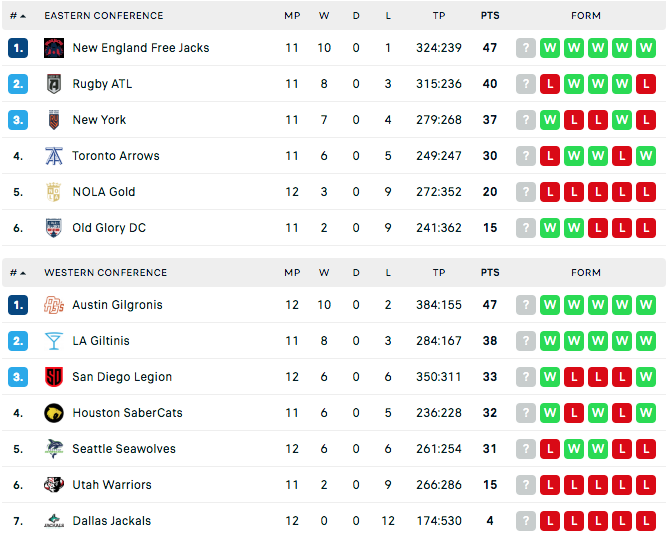Click the New England Free Jacks logo
Screen dimensions: 666x535
(54, 48)
